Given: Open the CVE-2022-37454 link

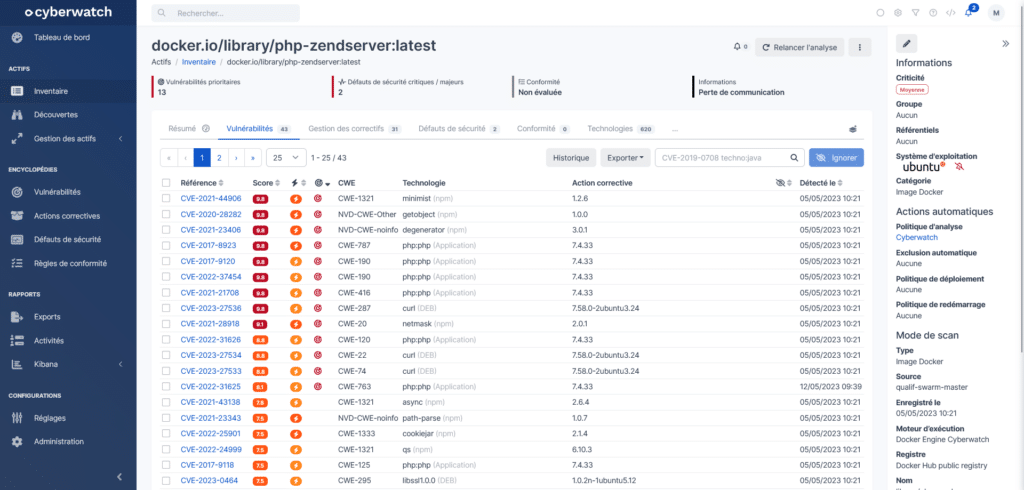Looking at the screenshot, I should pos(211,277).
